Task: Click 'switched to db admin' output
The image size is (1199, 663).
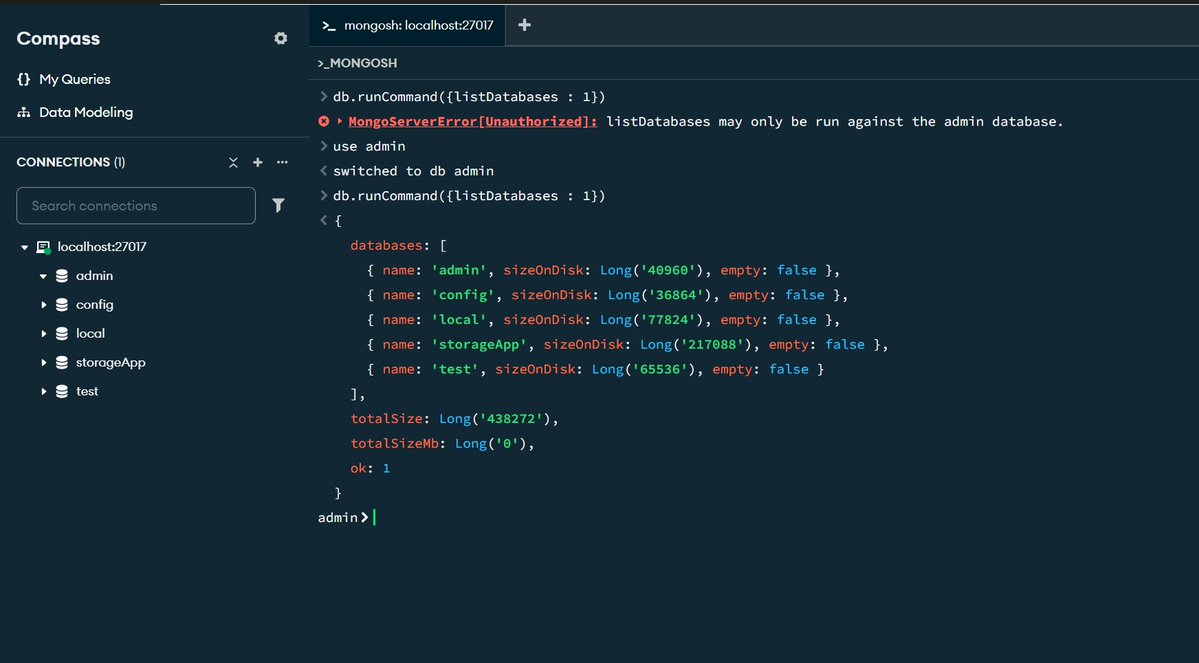Action: click(414, 171)
